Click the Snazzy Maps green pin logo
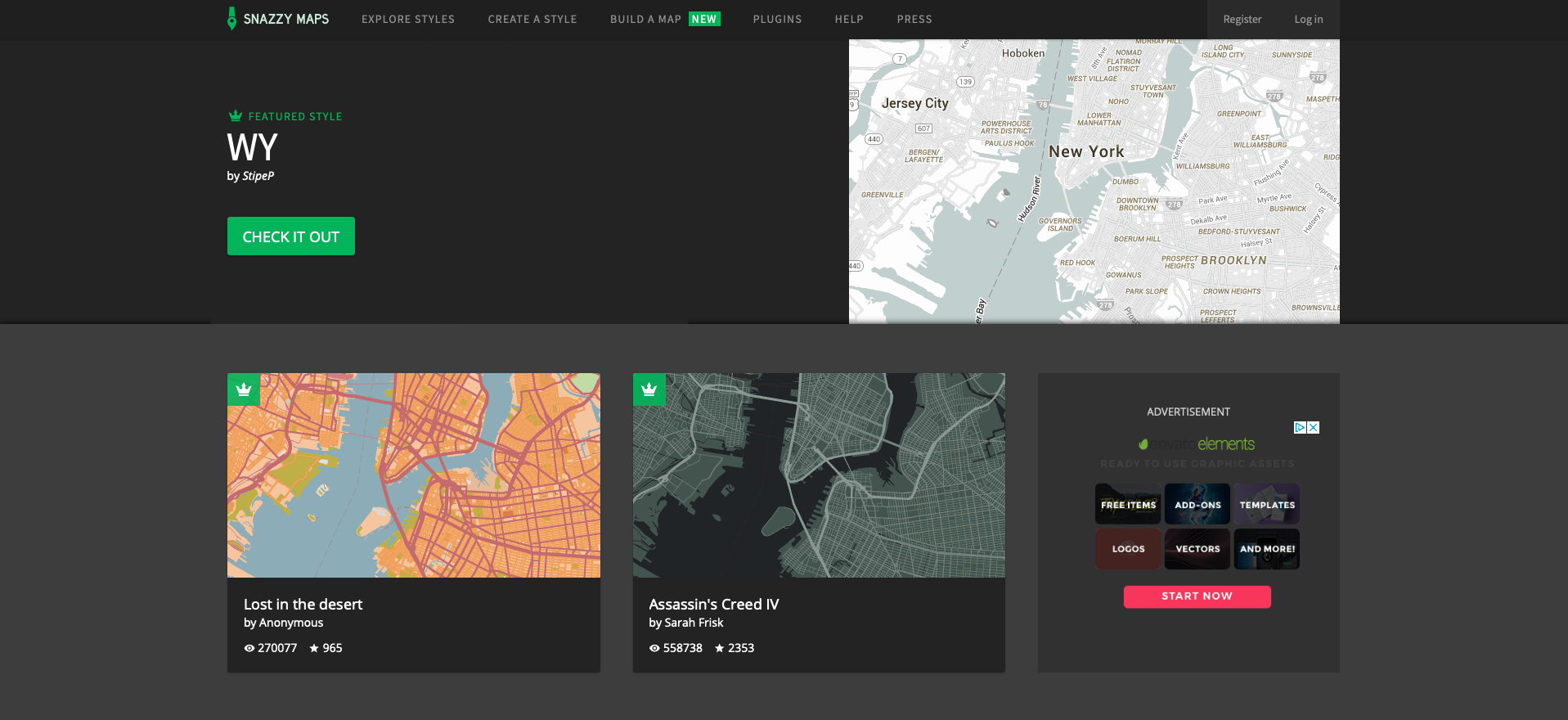Image resolution: width=1568 pixels, height=720 pixels. (x=231, y=18)
